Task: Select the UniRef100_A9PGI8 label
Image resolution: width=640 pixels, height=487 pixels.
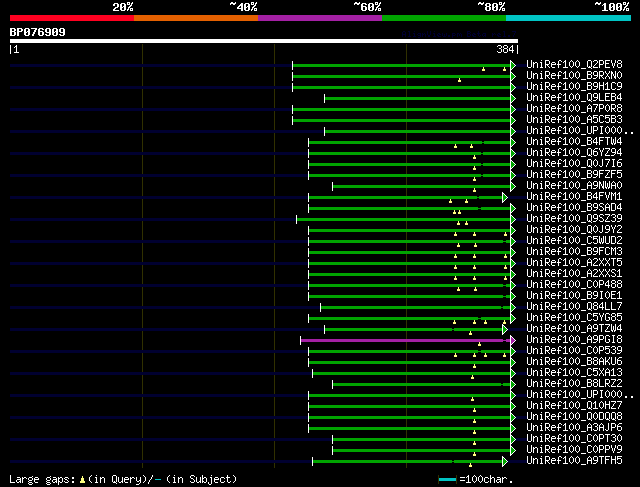Action: point(574,340)
